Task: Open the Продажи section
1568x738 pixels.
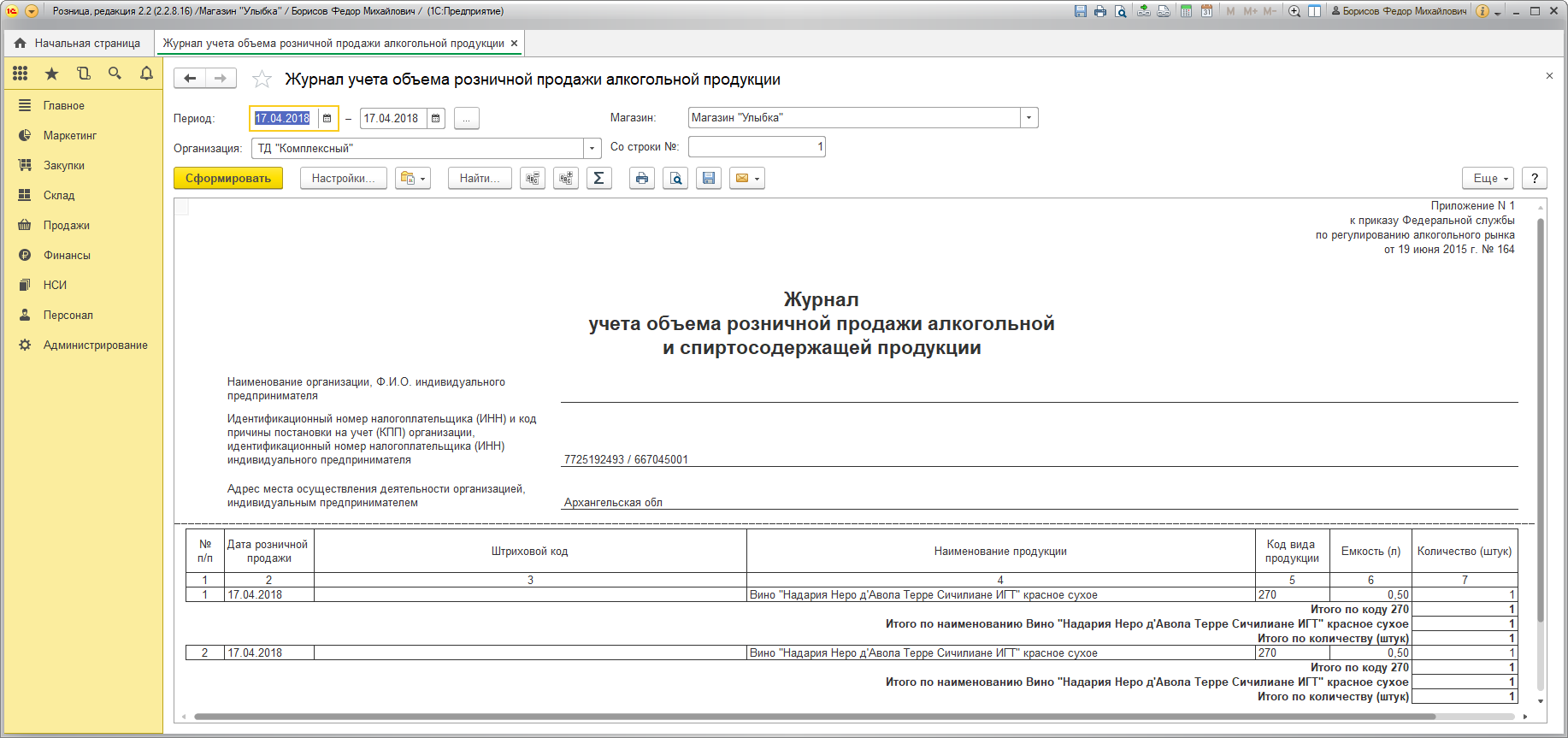Action: click(x=67, y=226)
